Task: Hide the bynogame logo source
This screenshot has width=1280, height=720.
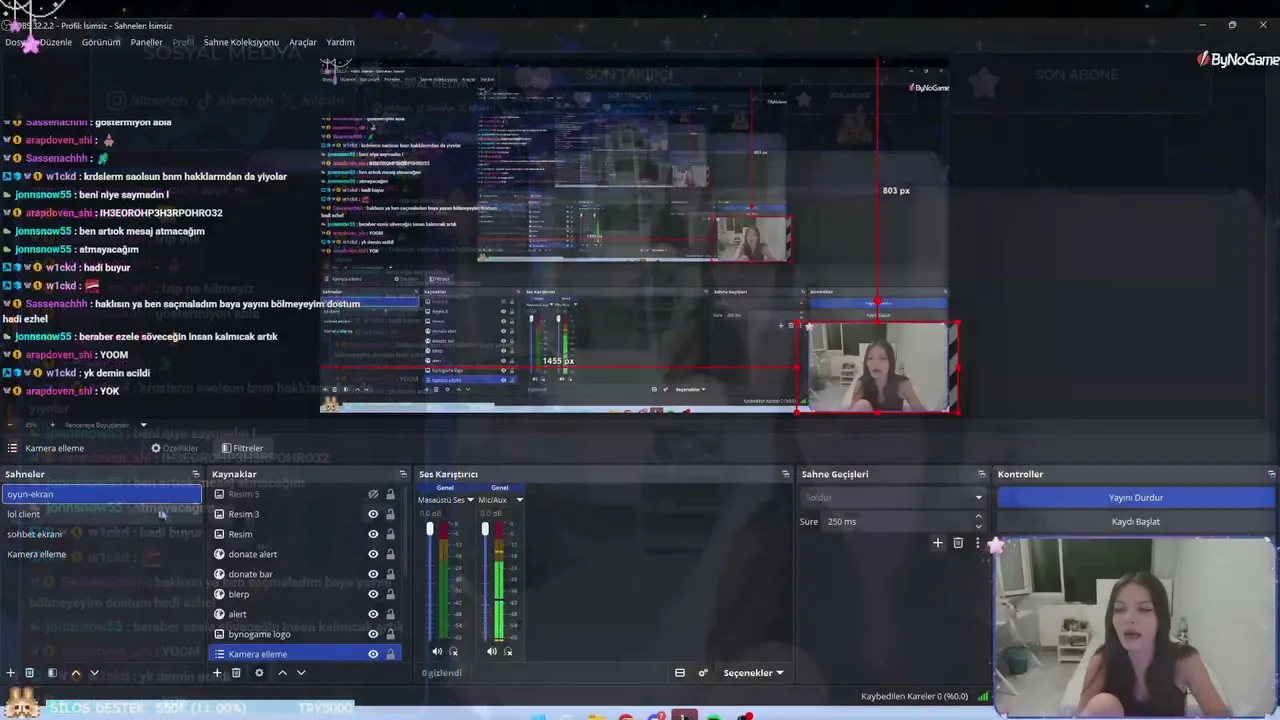Action: [373, 634]
